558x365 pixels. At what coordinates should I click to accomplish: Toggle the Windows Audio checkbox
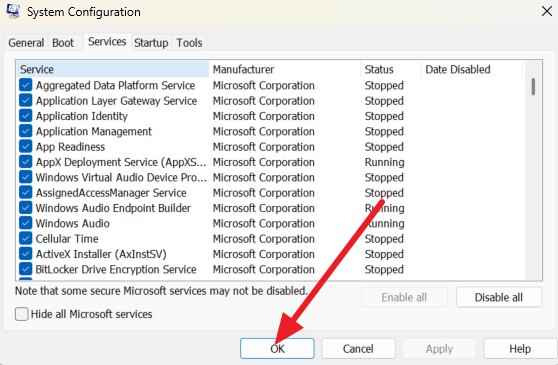click(x=25, y=223)
